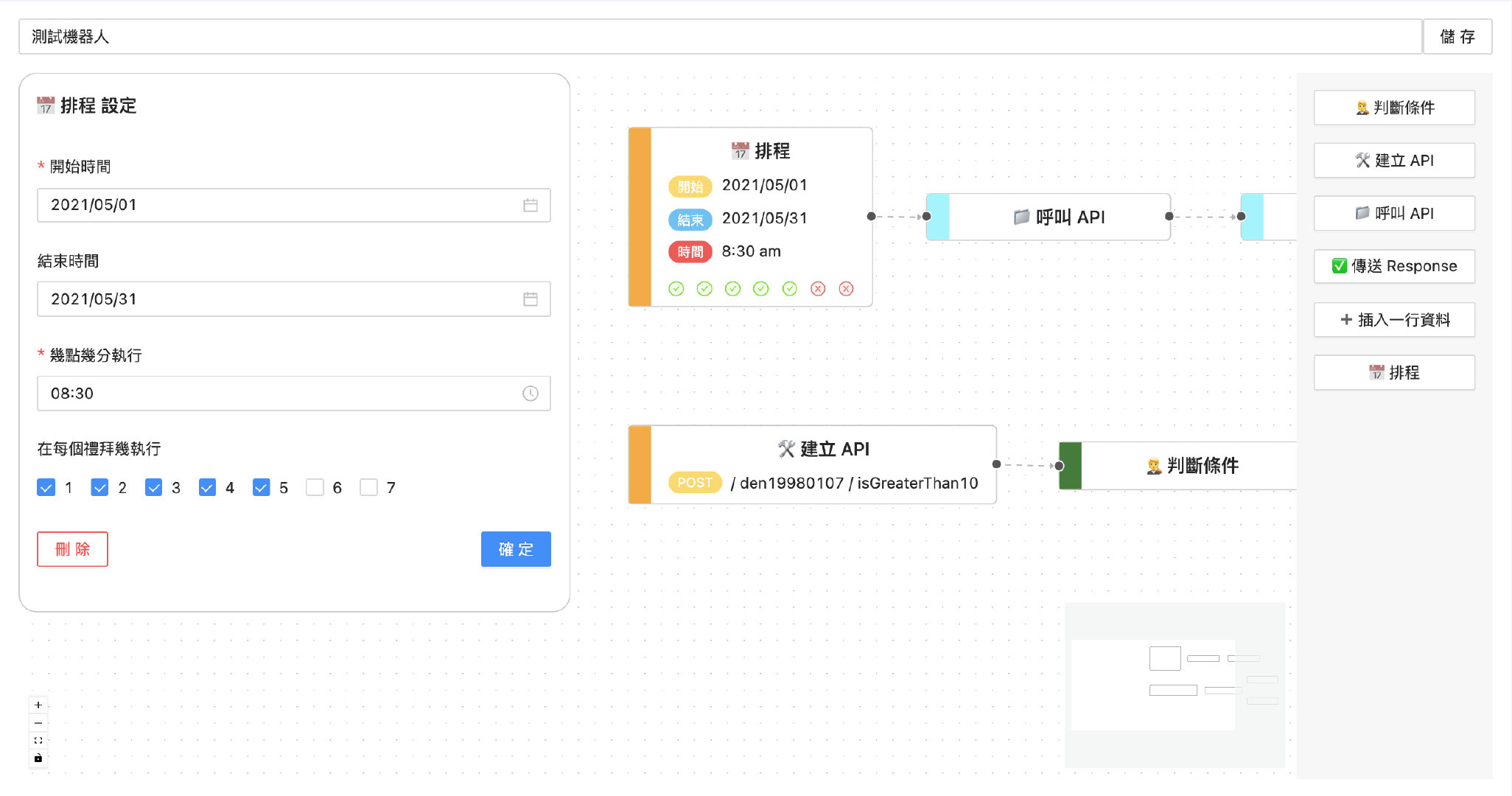The image size is (1512, 796).
Task: Click the folder icon in 呼叫 API node
Action: [x=1021, y=217]
